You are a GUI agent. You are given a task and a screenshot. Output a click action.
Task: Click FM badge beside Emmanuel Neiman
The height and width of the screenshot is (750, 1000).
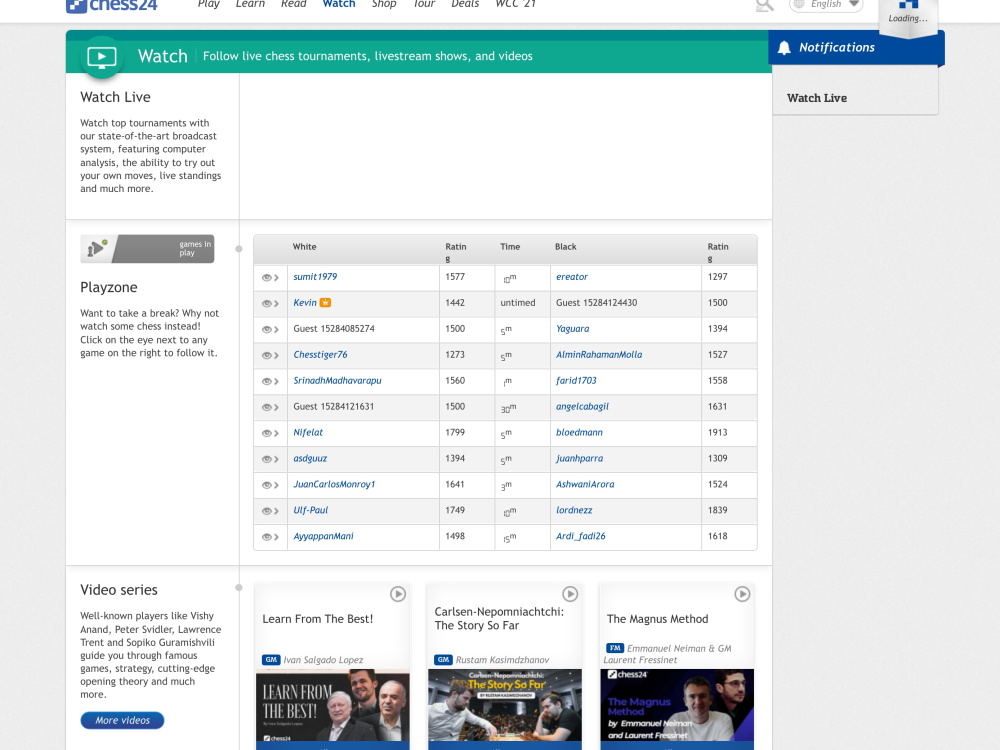[615, 648]
